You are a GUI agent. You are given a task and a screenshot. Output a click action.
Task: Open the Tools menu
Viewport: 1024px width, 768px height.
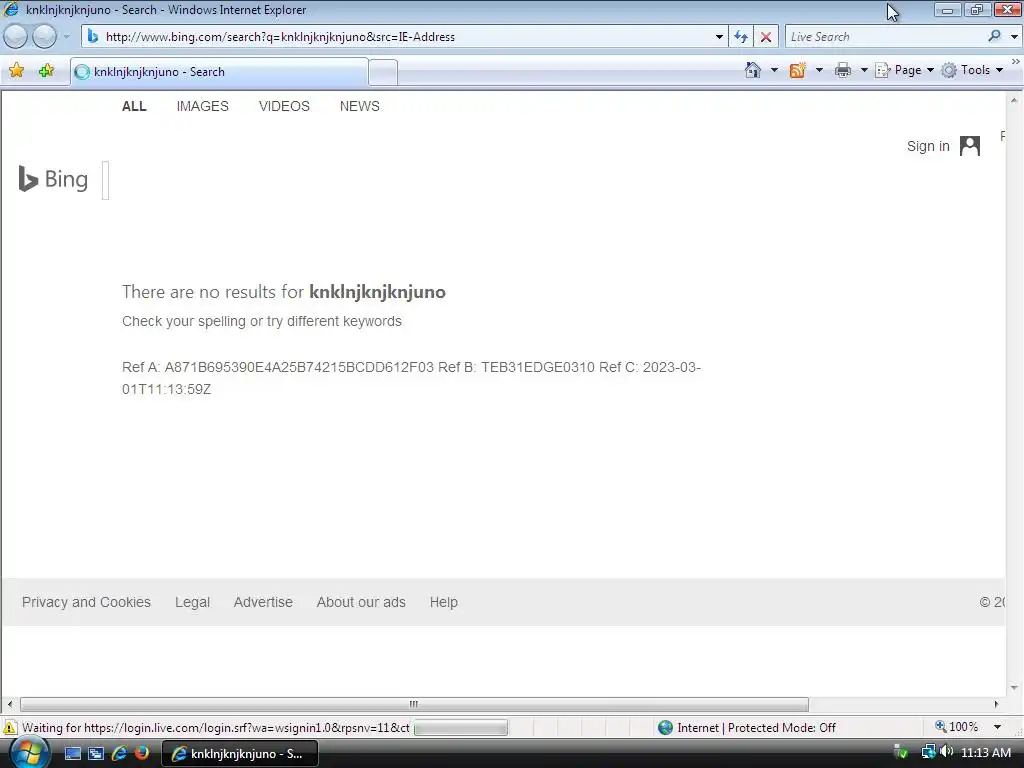tap(972, 70)
